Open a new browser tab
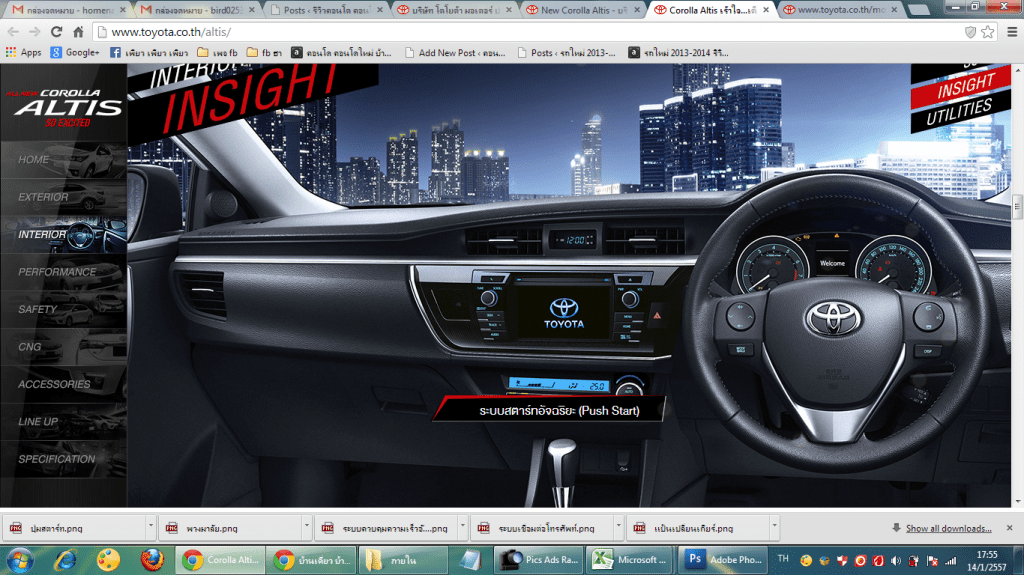 920,10
